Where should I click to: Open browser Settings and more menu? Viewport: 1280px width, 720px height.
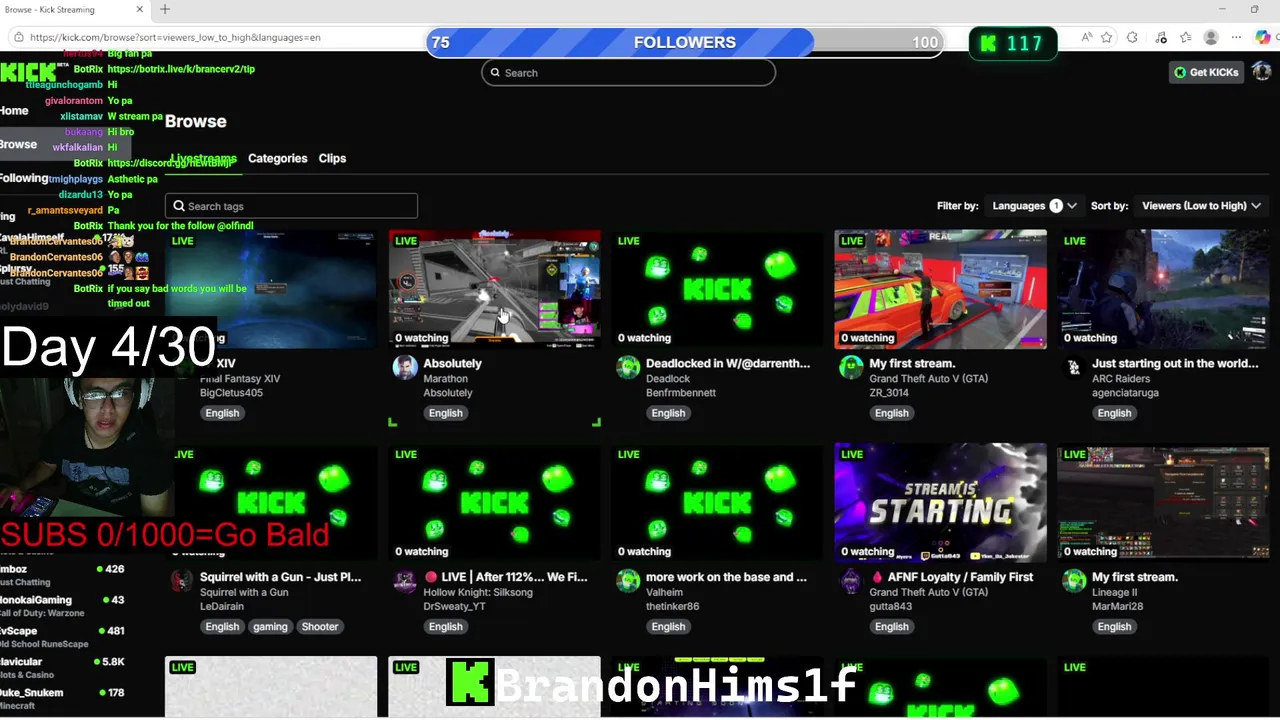tap(1237, 37)
